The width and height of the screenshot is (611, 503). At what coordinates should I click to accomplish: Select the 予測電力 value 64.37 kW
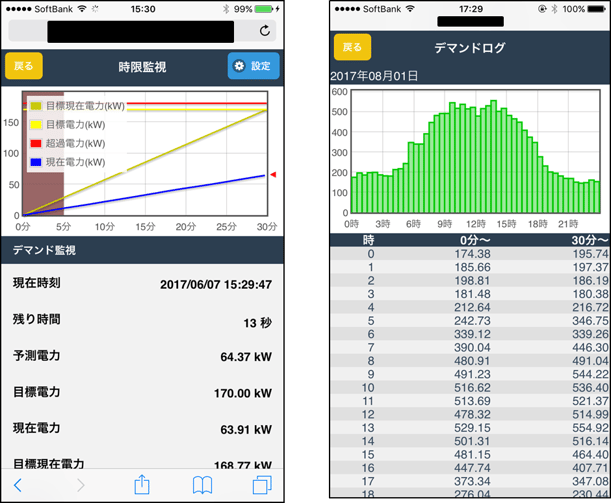pos(246,357)
